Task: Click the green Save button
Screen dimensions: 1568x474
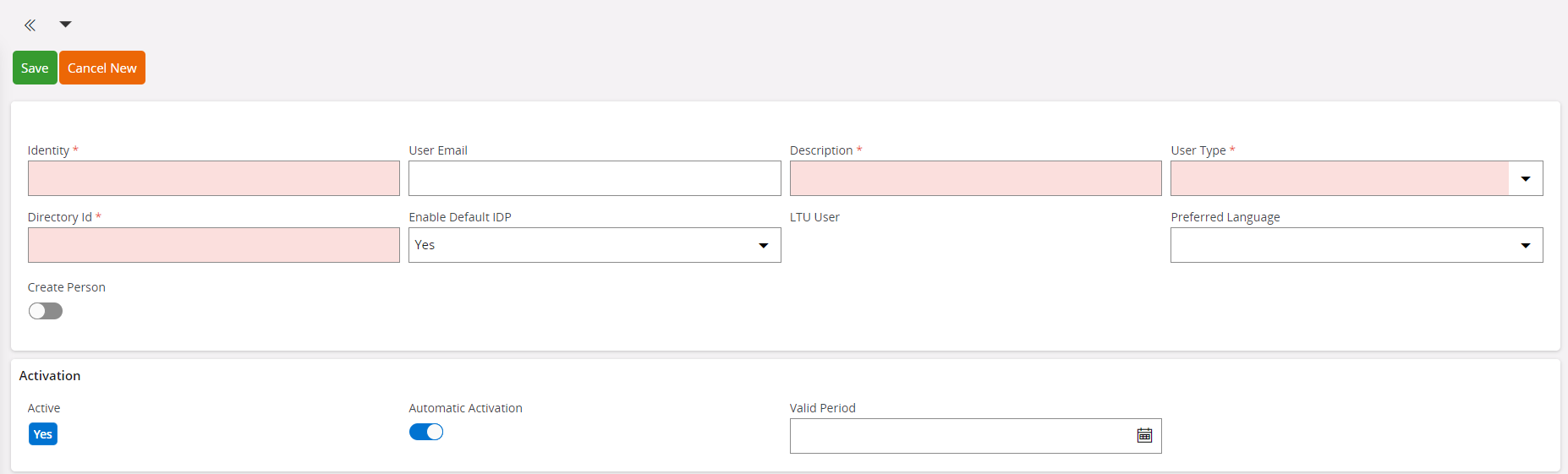Action: [x=35, y=68]
